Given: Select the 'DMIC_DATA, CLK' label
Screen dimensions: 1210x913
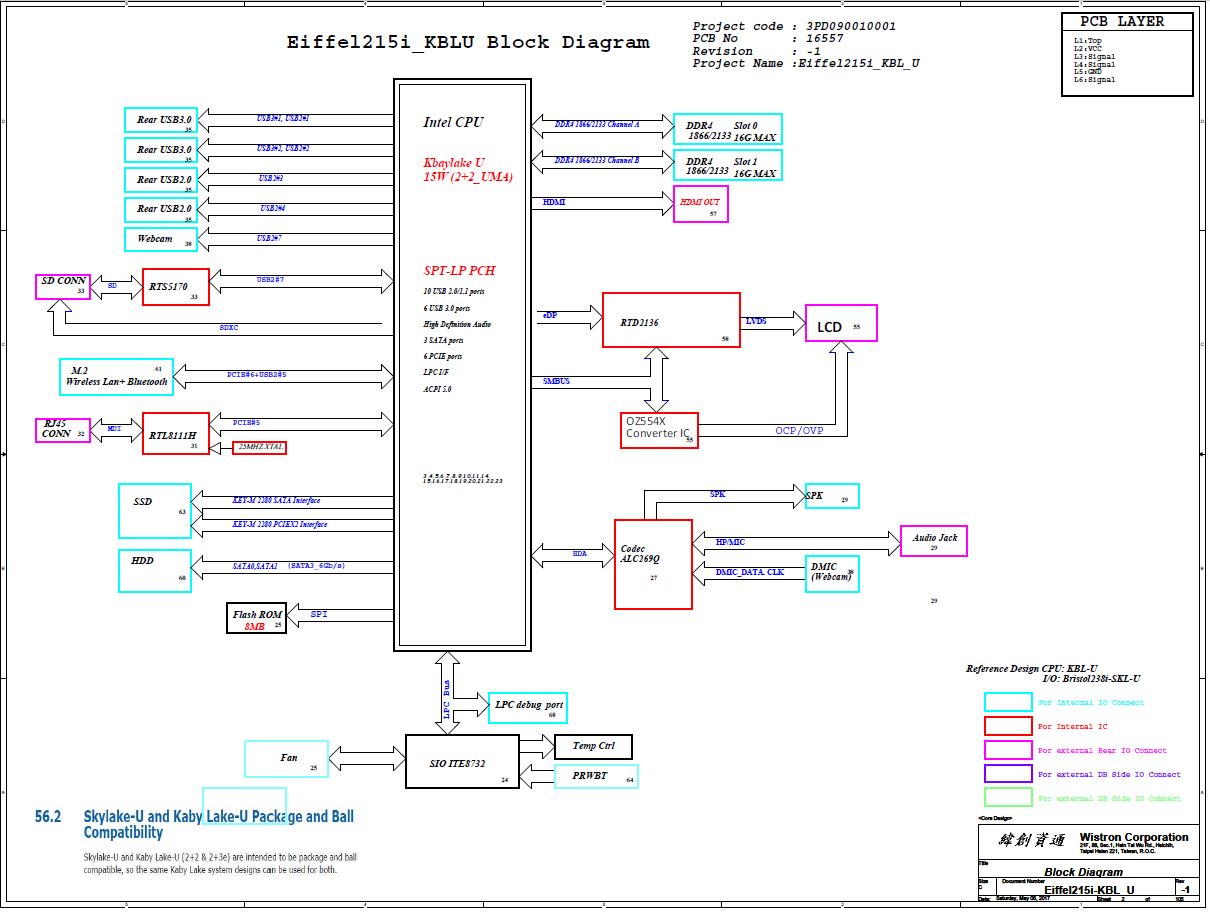Looking at the screenshot, I should coord(750,573).
